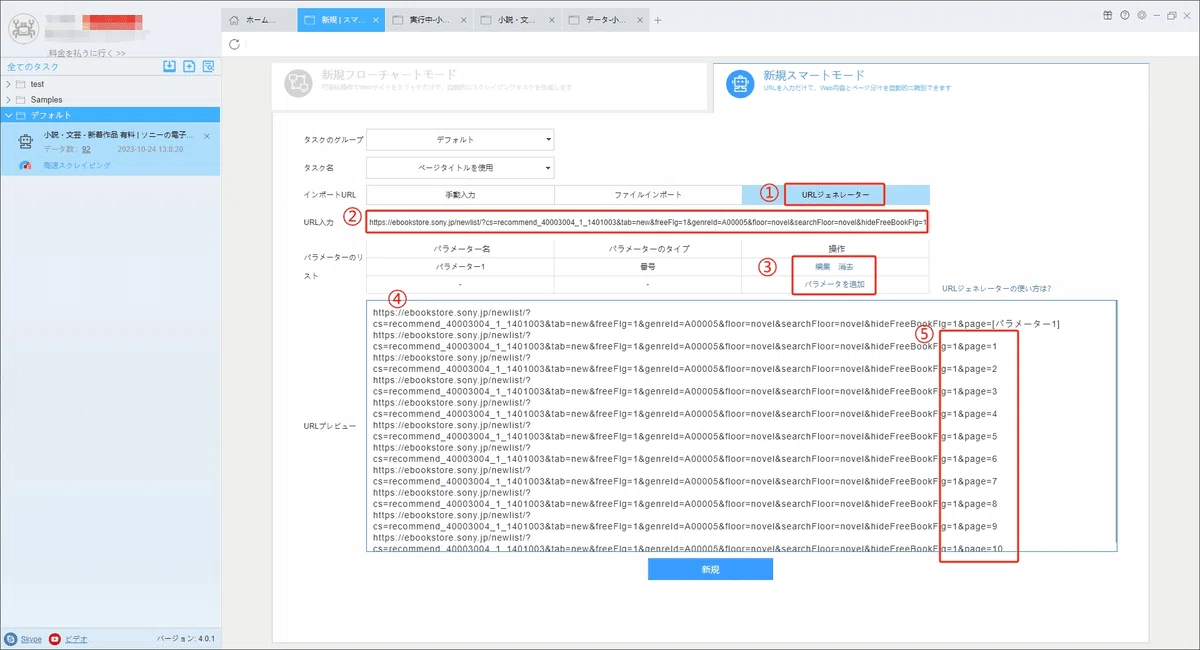
Task: Click the Skype icon in the footer
Action: [x=11, y=638]
